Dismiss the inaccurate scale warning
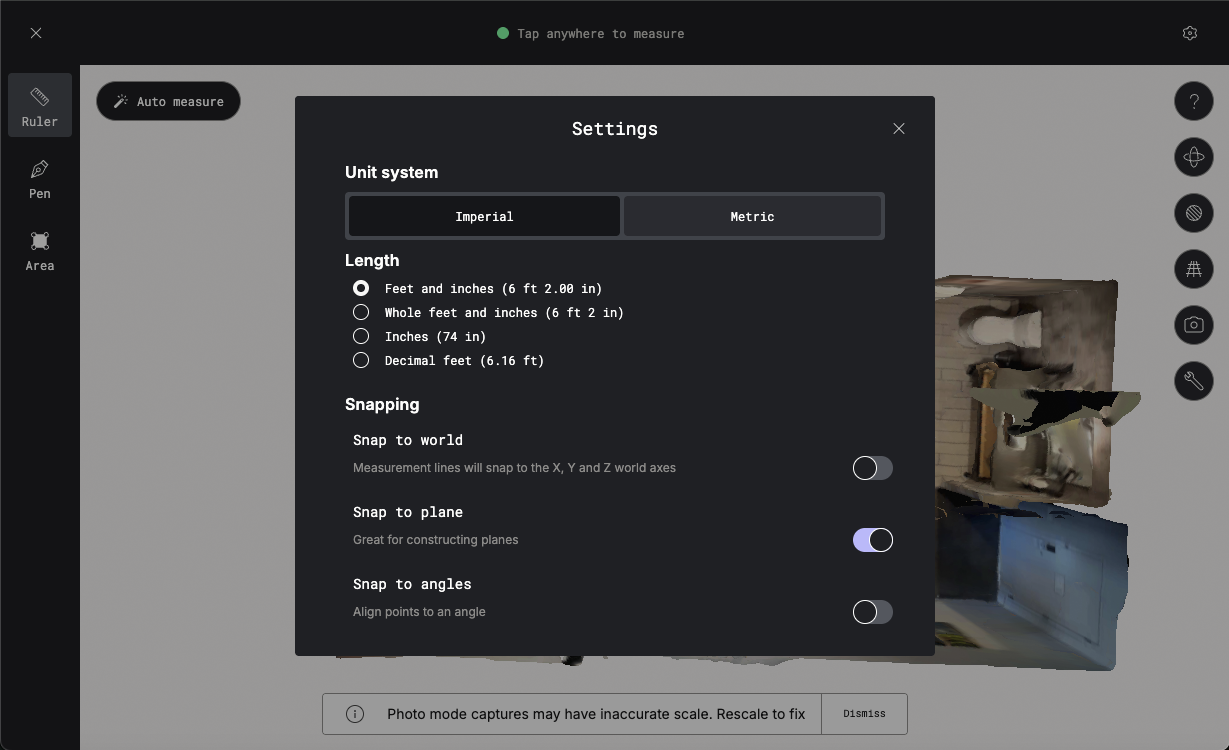Screen dimensions: 1229x750 pyautogui.click(x=864, y=714)
